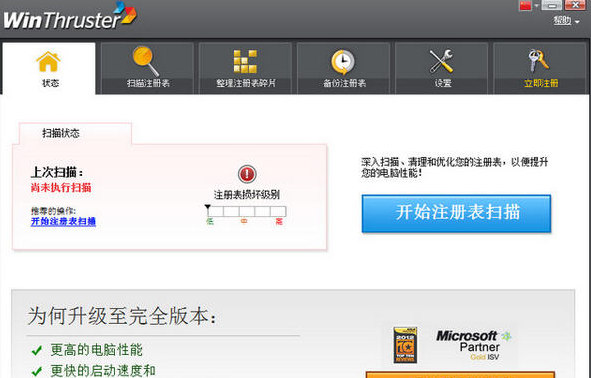Viewport: 591px width, 378px height.
Task: Click the WinThruster logo
Action: [x=70, y=17]
